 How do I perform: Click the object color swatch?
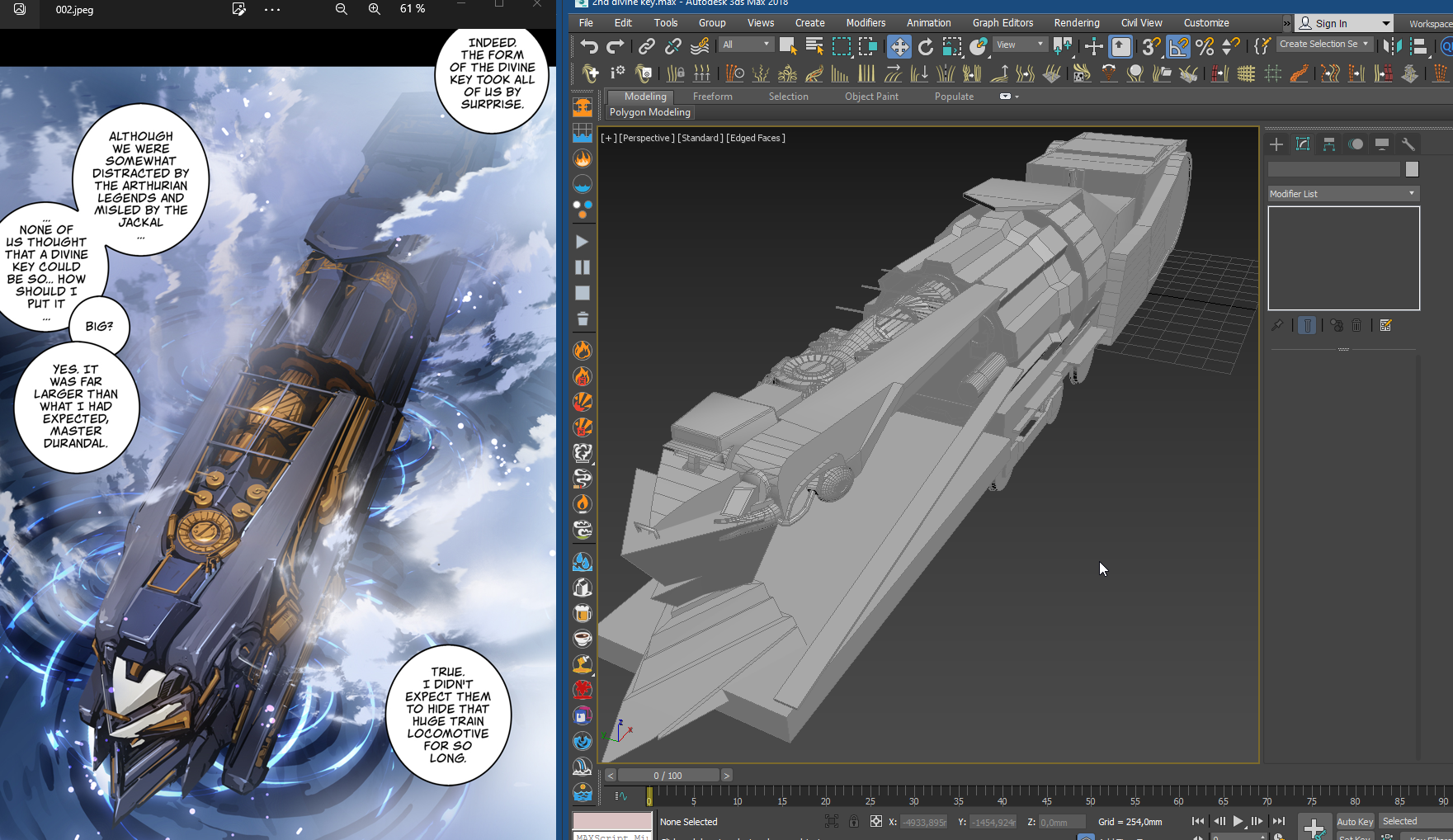coord(1412,169)
